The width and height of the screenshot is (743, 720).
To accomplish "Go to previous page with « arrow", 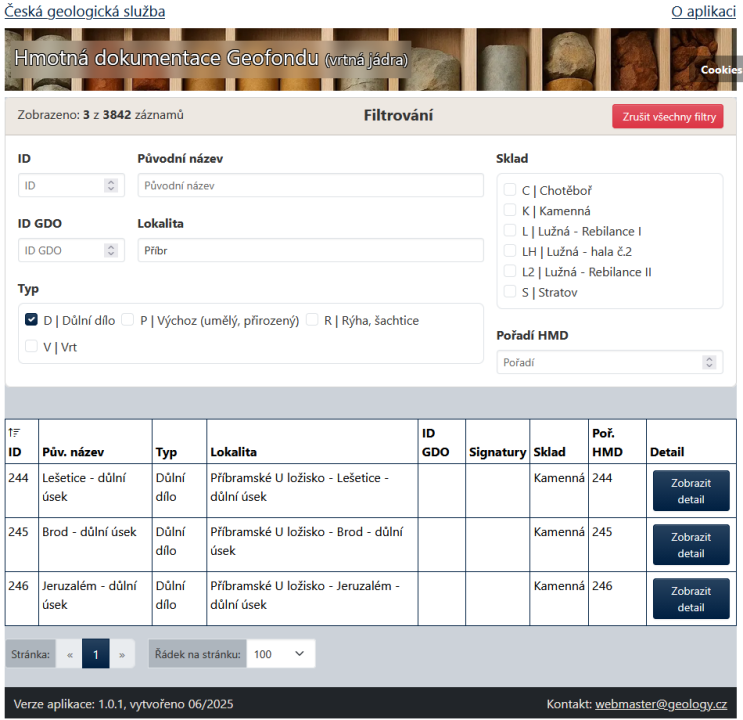I will click(70, 654).
